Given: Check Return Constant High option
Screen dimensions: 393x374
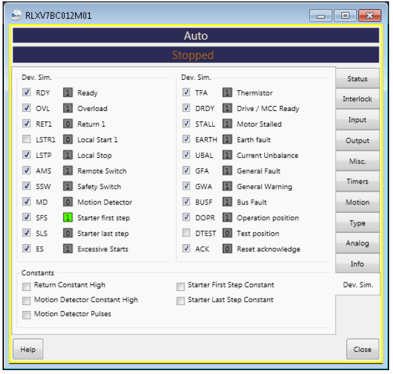Looking at the screenshot, I should [x=26, y=286].
